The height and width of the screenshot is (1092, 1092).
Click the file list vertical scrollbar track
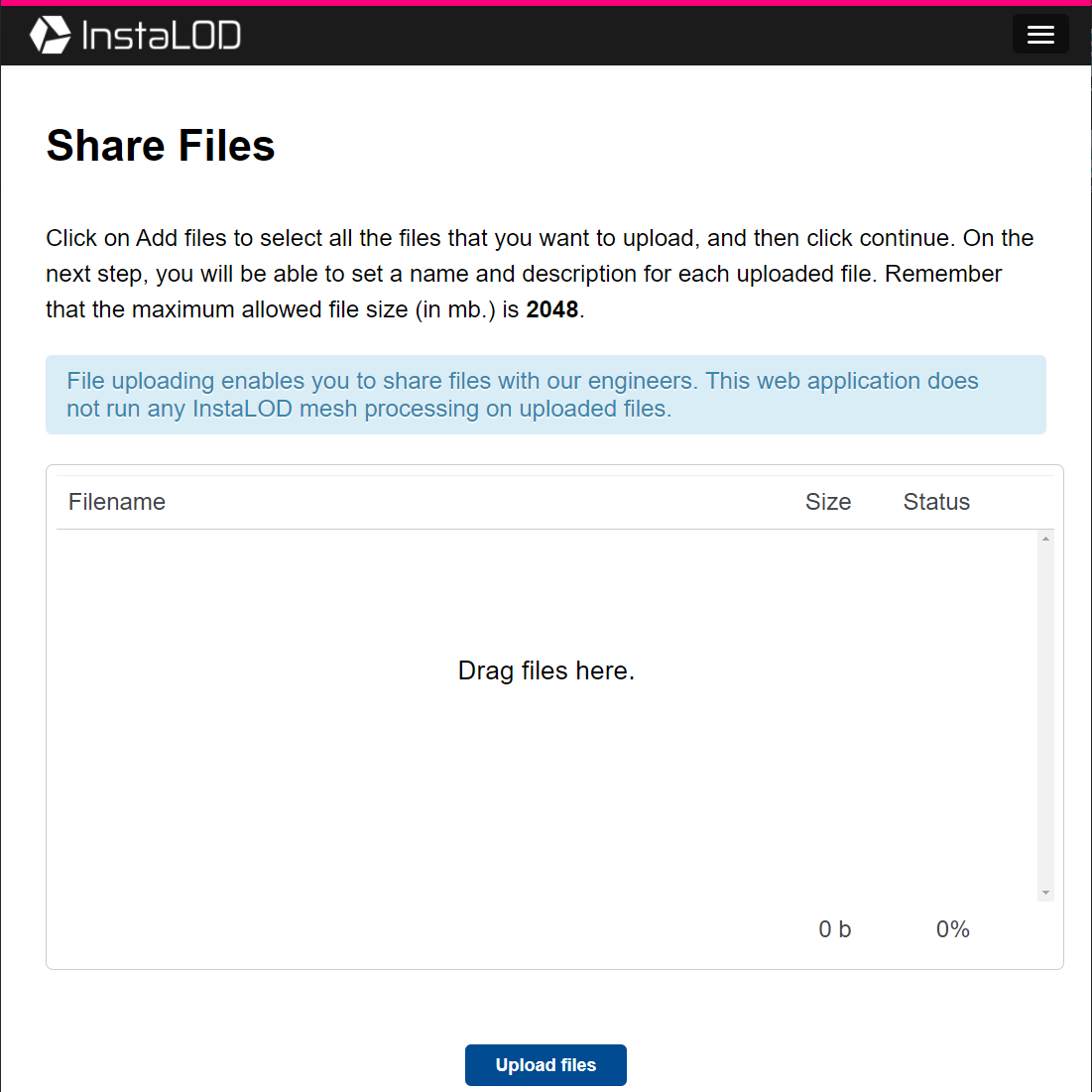pyautogui.click(x=1045, y=714)
